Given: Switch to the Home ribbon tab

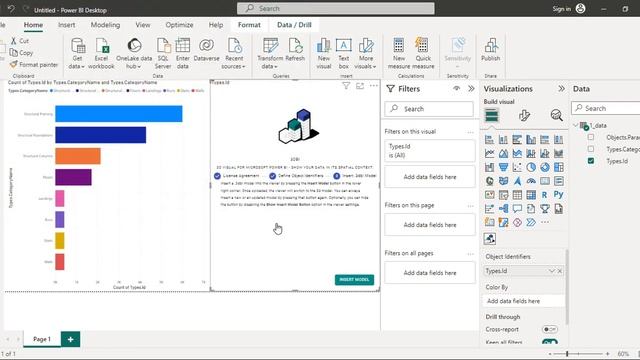Looking at the screenshot, I should 33,25.
